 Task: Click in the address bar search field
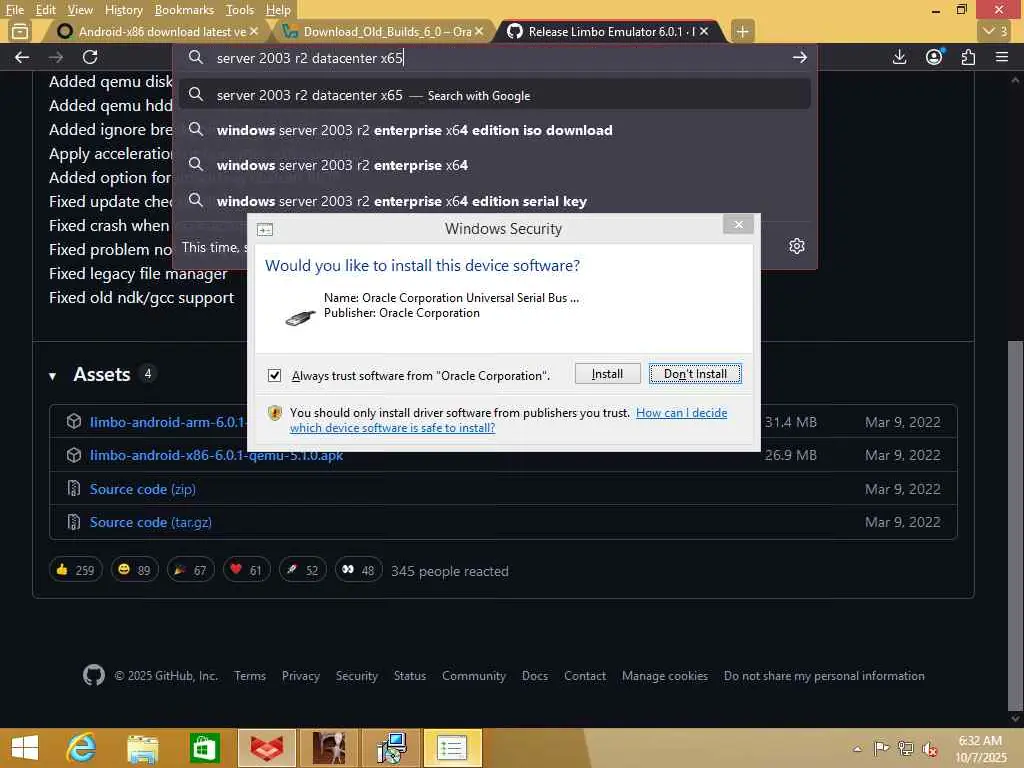[496, 57]
